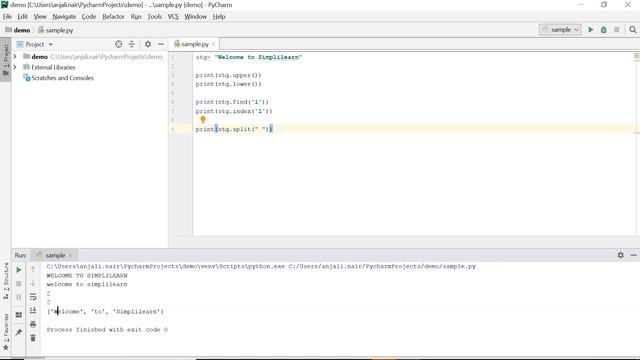Open the Navigate menu
Image resolution: width=640 pixels, height=360 pixels.
(x=64, y=16)
